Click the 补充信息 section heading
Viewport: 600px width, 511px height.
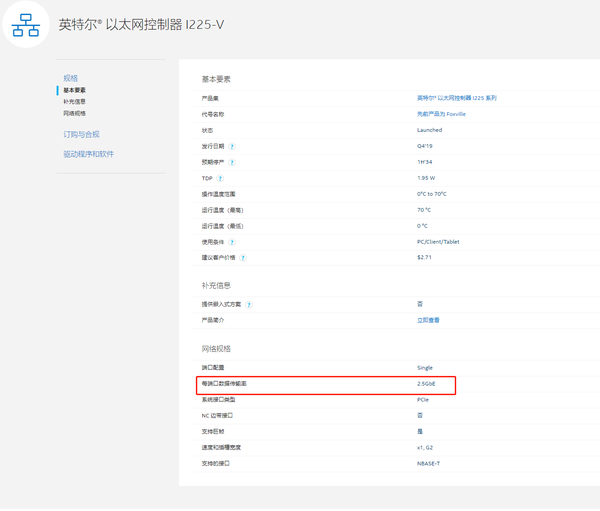(x=216, y=286)
